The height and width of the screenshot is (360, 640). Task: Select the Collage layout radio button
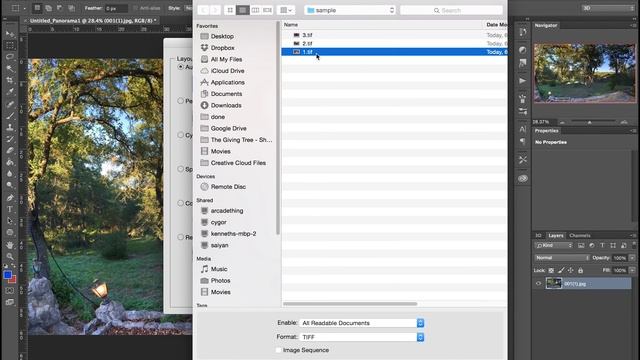click(180, 203)
